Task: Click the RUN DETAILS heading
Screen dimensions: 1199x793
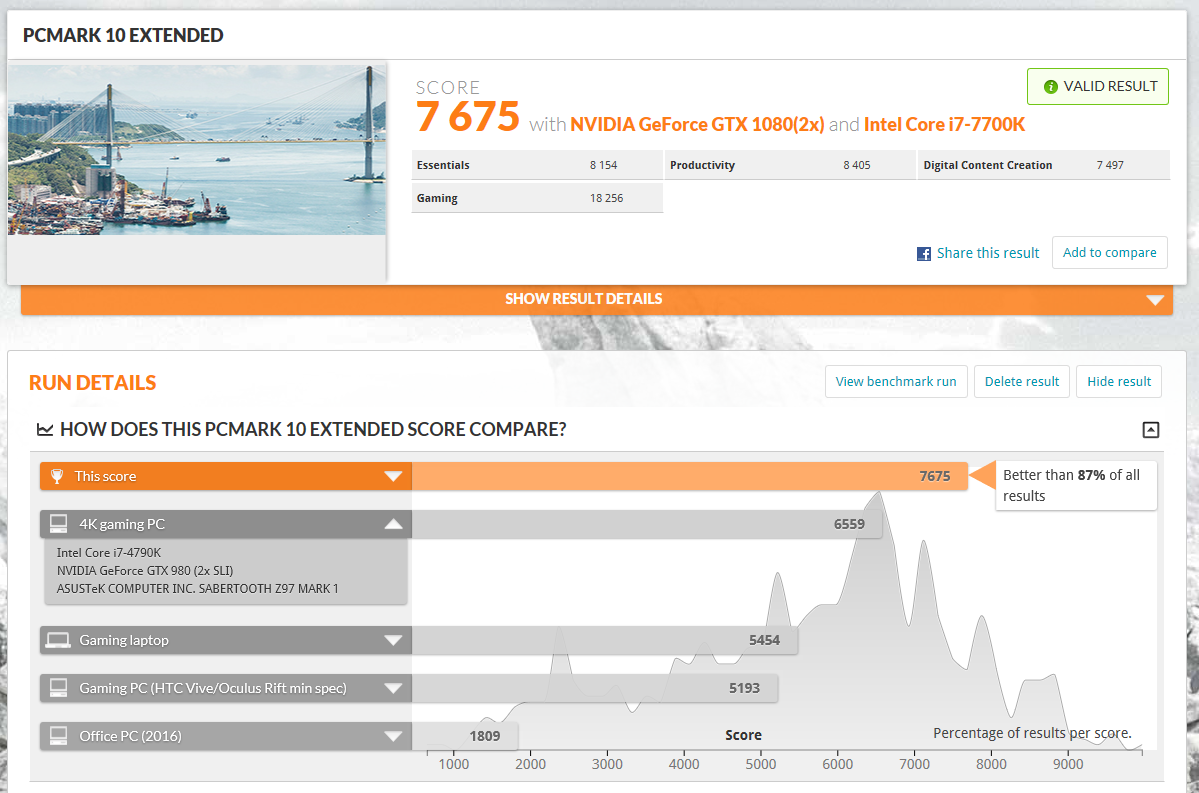Action: coord(93,382)
